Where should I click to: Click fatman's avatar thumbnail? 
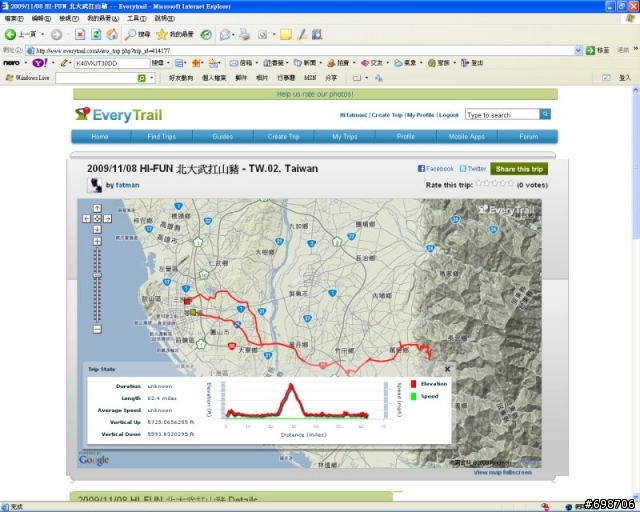94,185
